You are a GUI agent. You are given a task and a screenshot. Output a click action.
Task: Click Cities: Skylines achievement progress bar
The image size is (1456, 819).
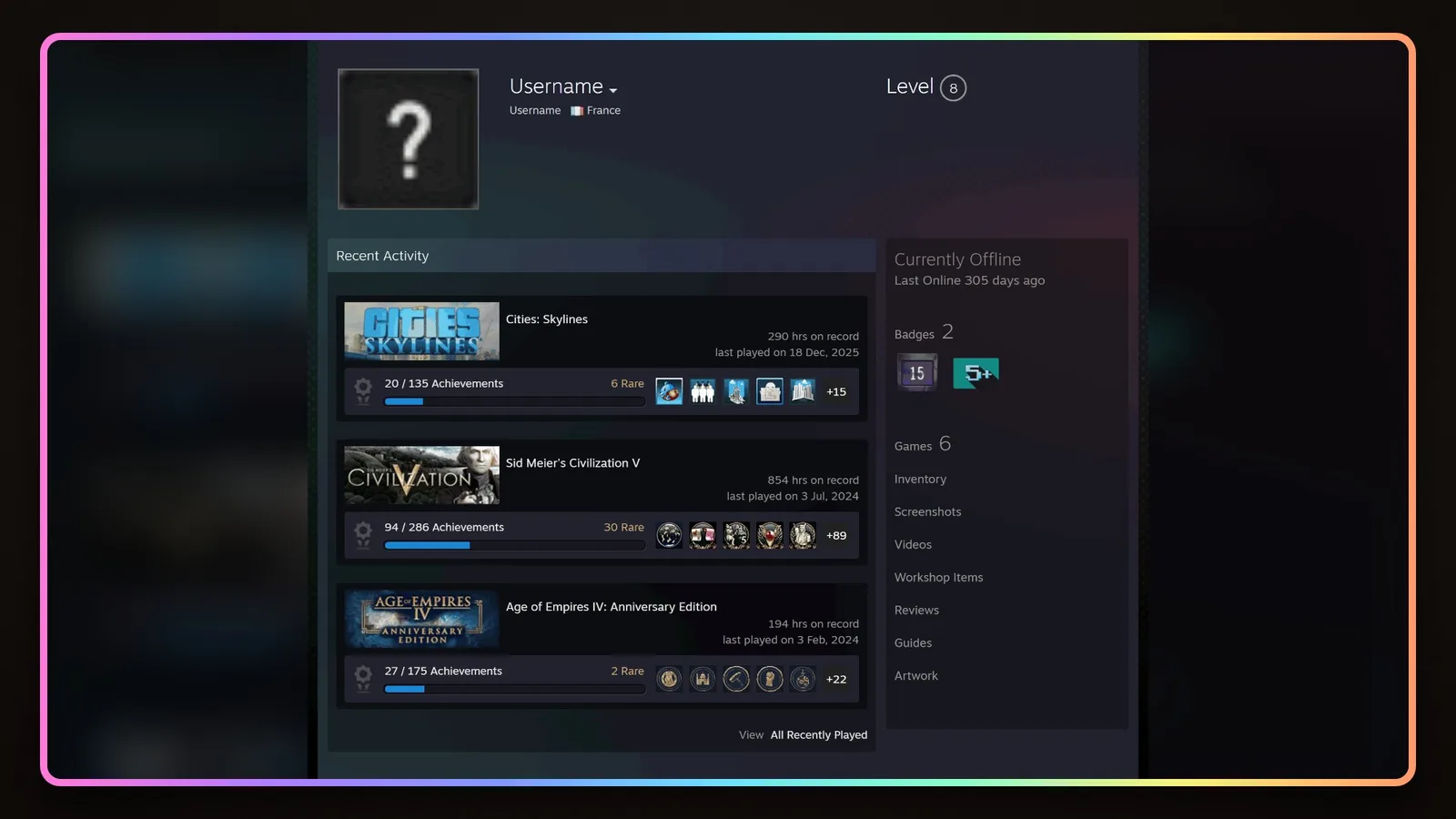click(514, 401)
